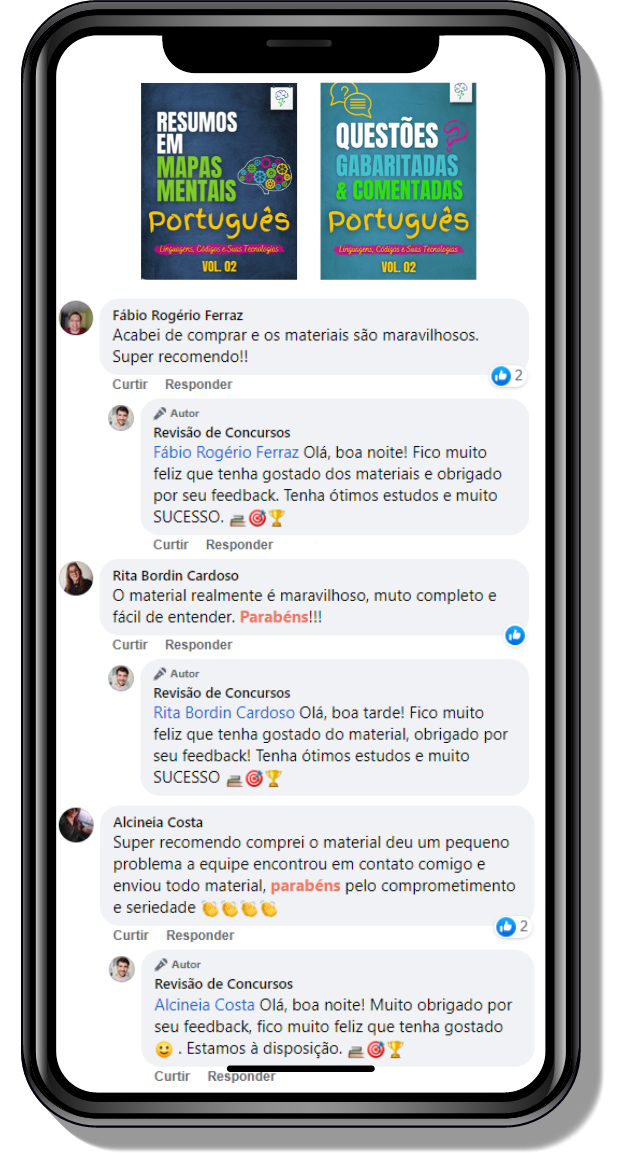Click Curtir under Rita Bordin Cardoso's comment
Image resolution: width=625 pixels, height=1153 pixels.
point(130,645)
